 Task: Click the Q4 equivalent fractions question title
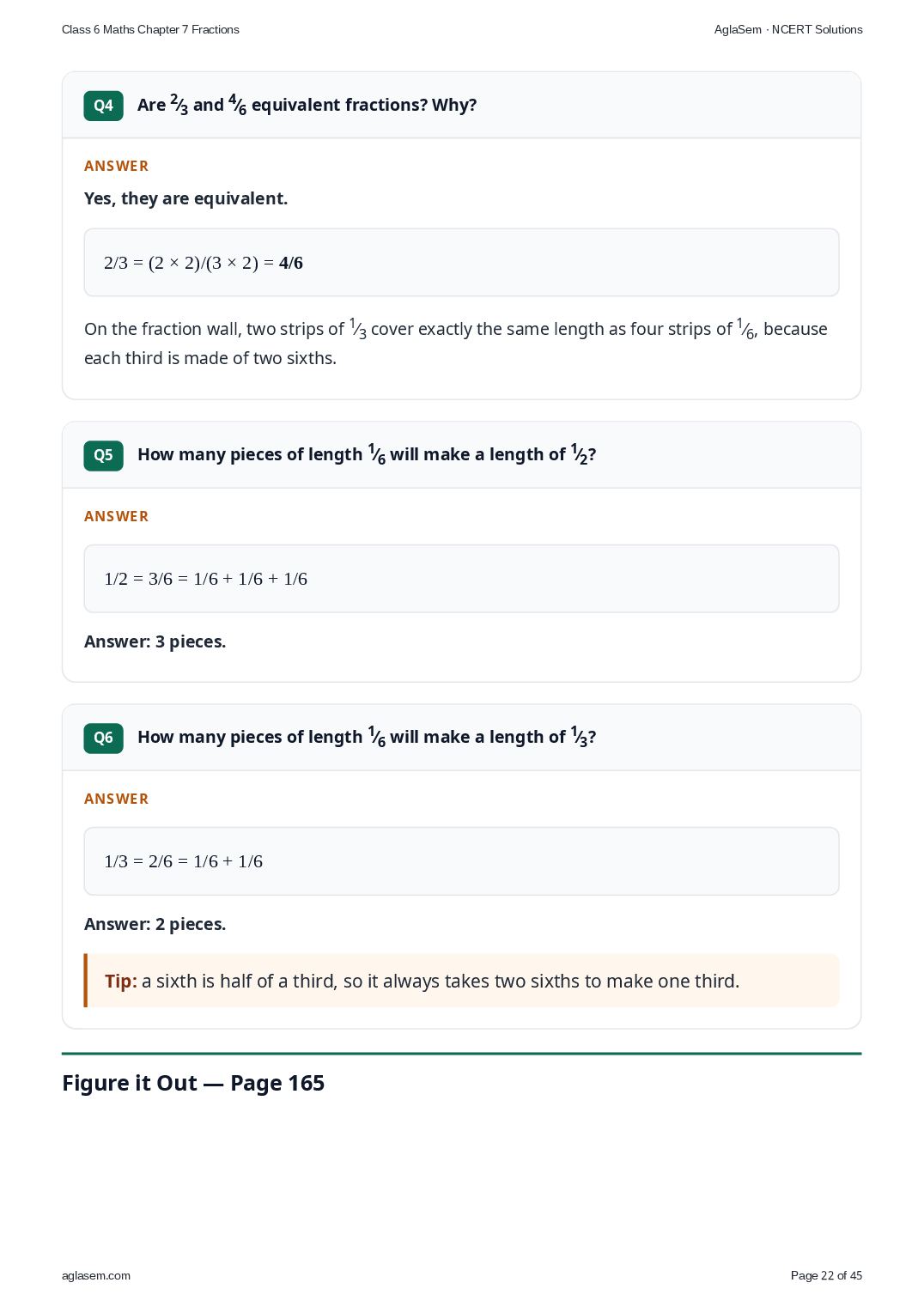pos(307,106)
